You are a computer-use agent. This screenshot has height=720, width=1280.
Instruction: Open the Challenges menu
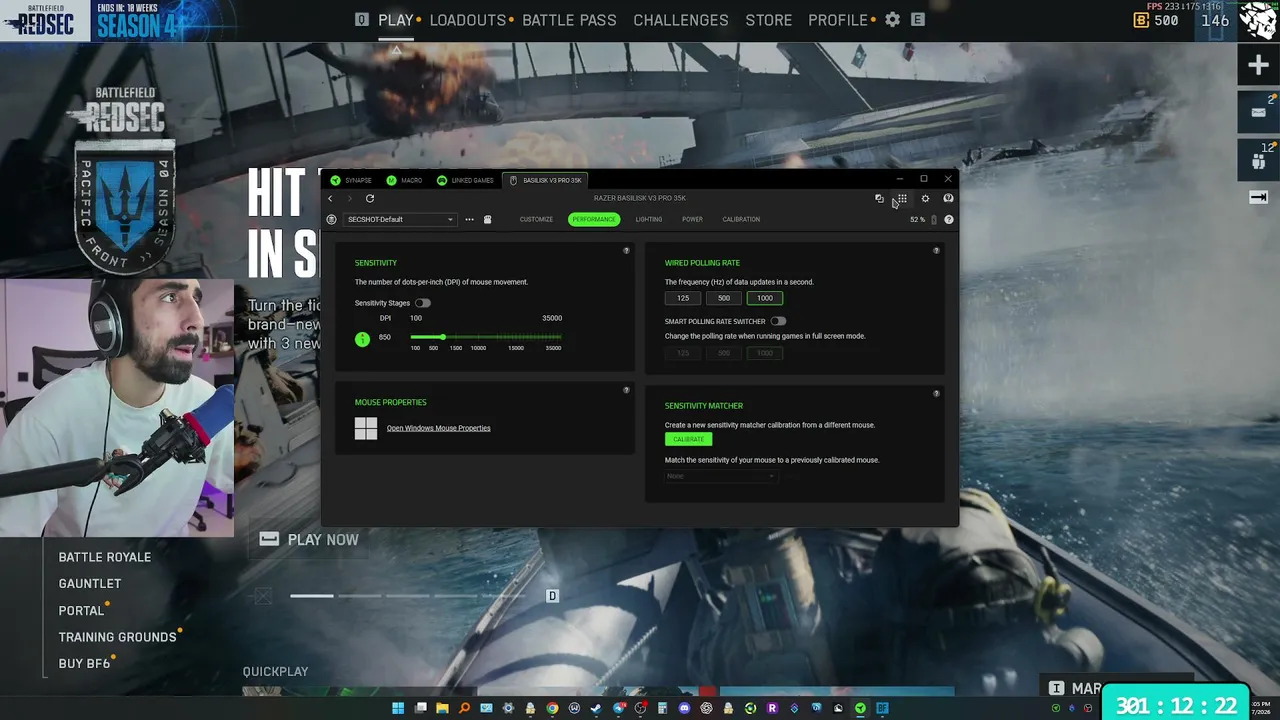pyautogui.click(x=681, y=20)
